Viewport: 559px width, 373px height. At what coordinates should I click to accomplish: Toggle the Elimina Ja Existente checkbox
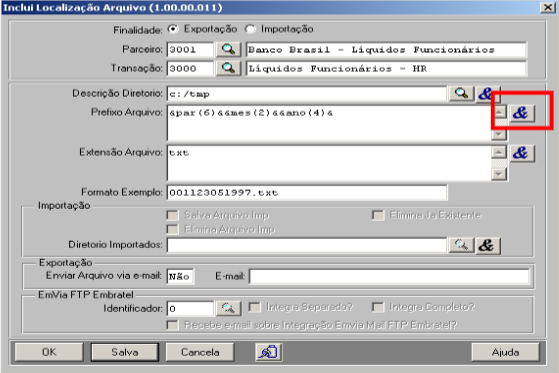(378, 215)
